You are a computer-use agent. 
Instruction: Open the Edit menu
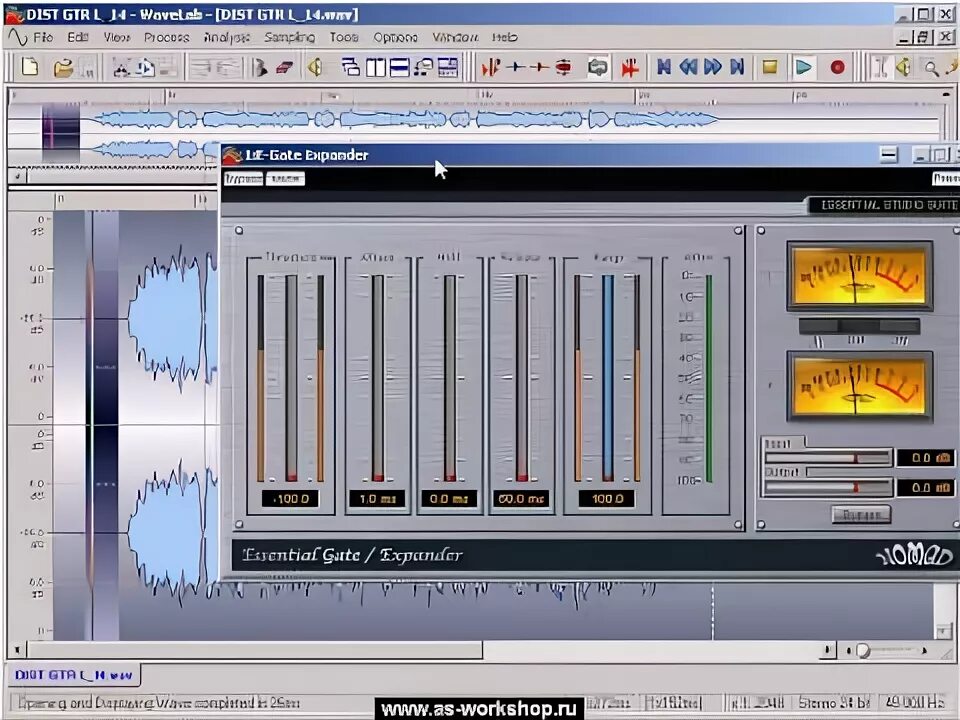(78, 37)
